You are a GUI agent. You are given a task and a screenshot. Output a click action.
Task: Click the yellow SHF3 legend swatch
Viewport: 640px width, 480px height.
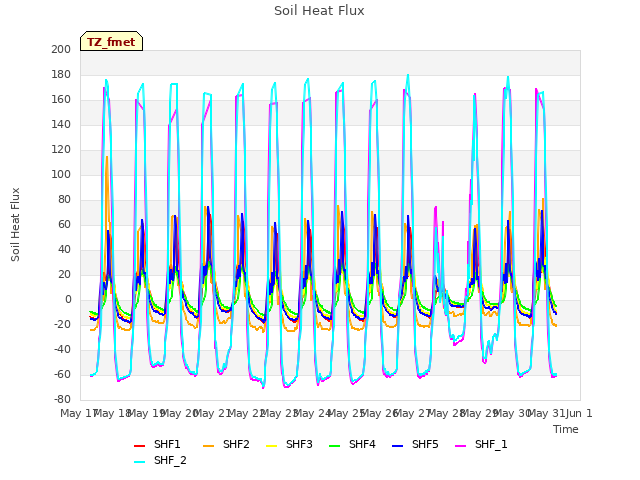[271, 446]
